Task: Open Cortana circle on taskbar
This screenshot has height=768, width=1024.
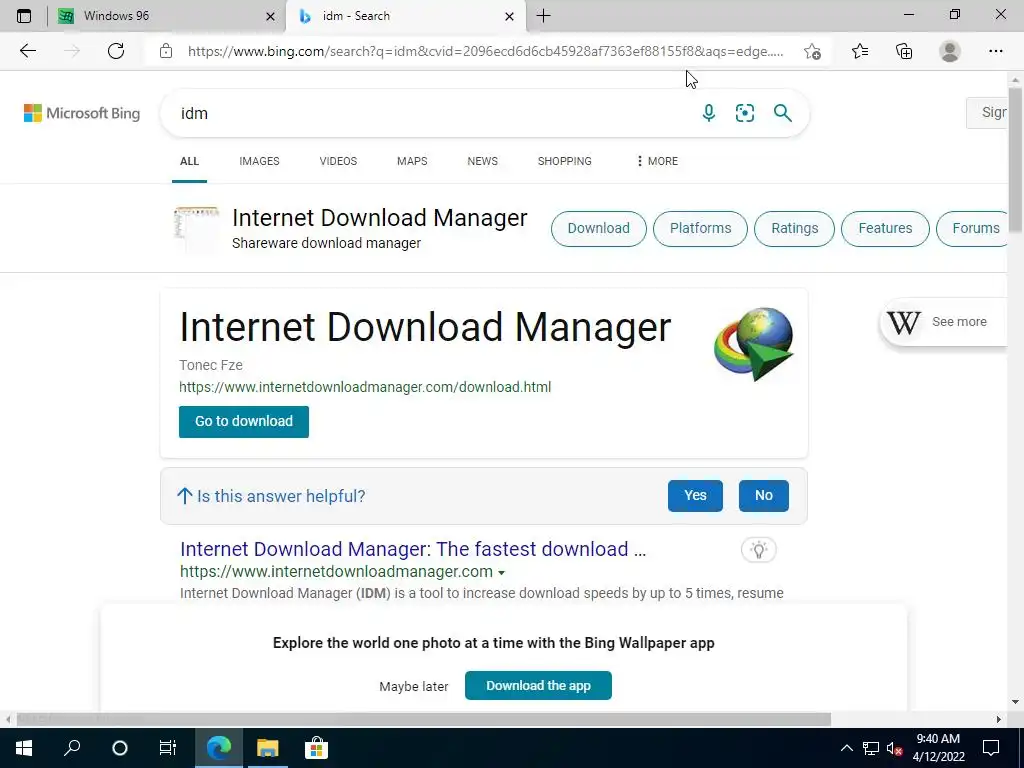Action: click(x=120, y=748)
